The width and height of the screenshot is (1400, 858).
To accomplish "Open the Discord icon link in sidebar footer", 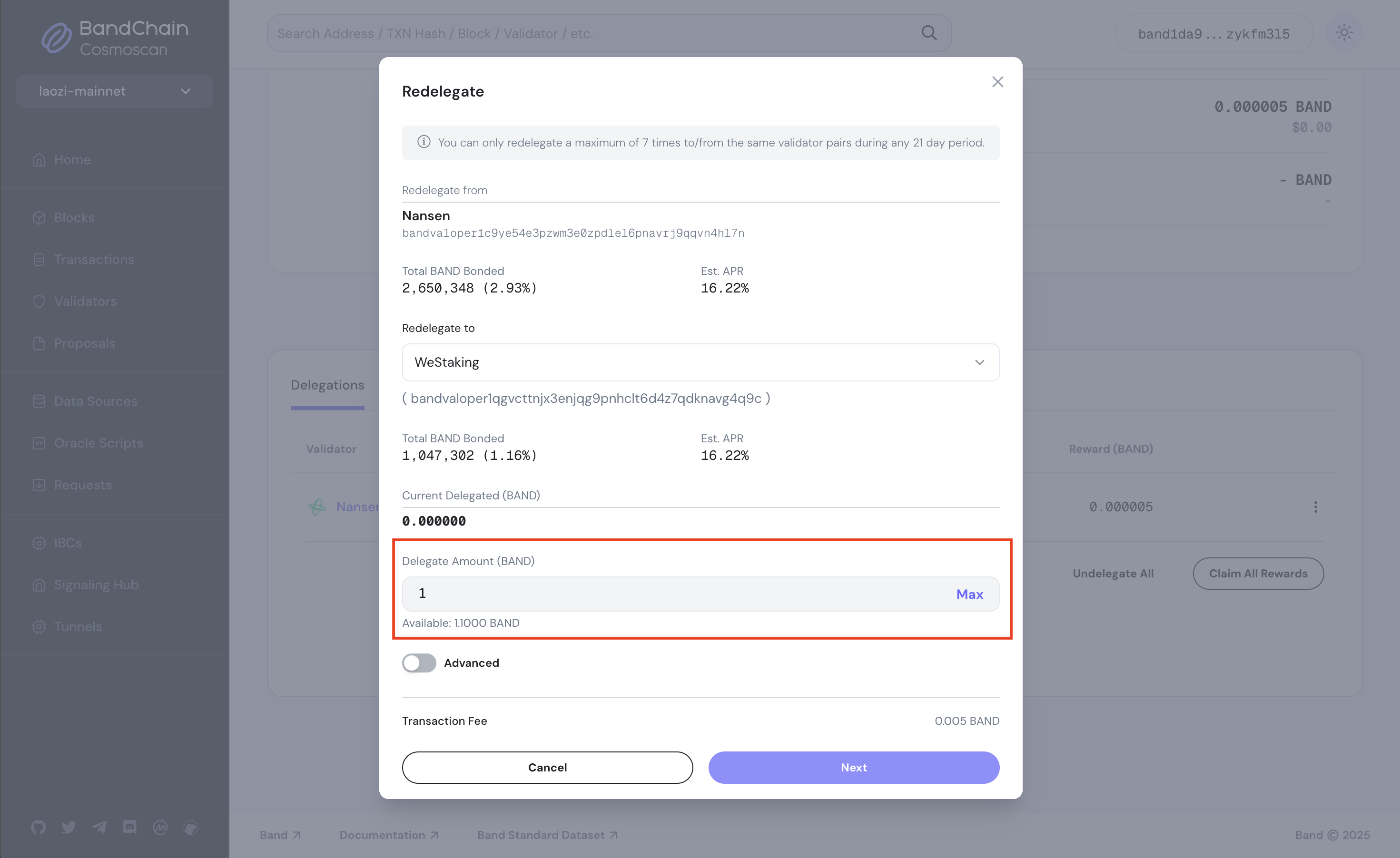I will (x=129, y=827).
